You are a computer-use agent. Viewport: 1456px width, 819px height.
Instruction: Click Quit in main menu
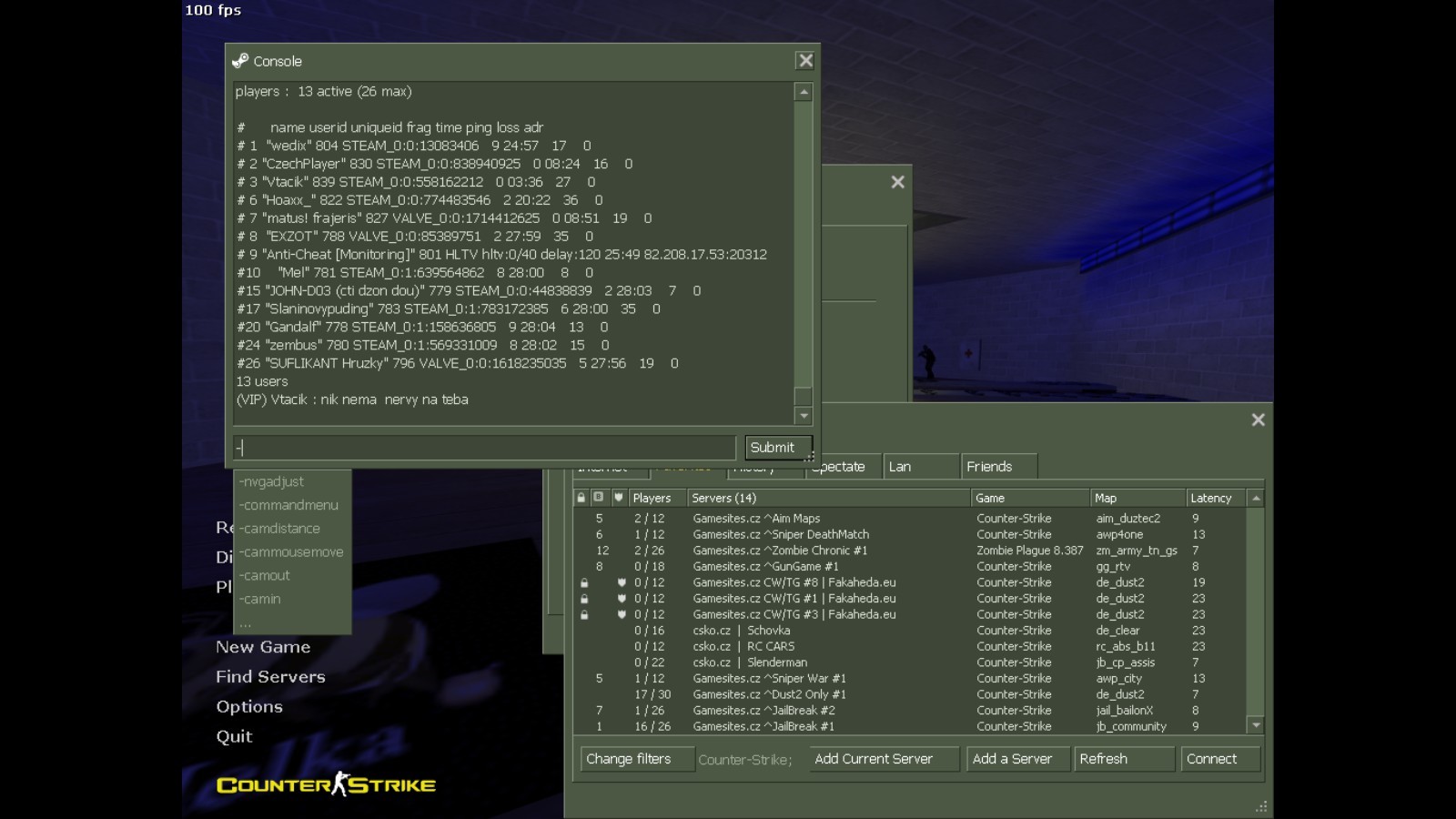(x=234, y=737)
